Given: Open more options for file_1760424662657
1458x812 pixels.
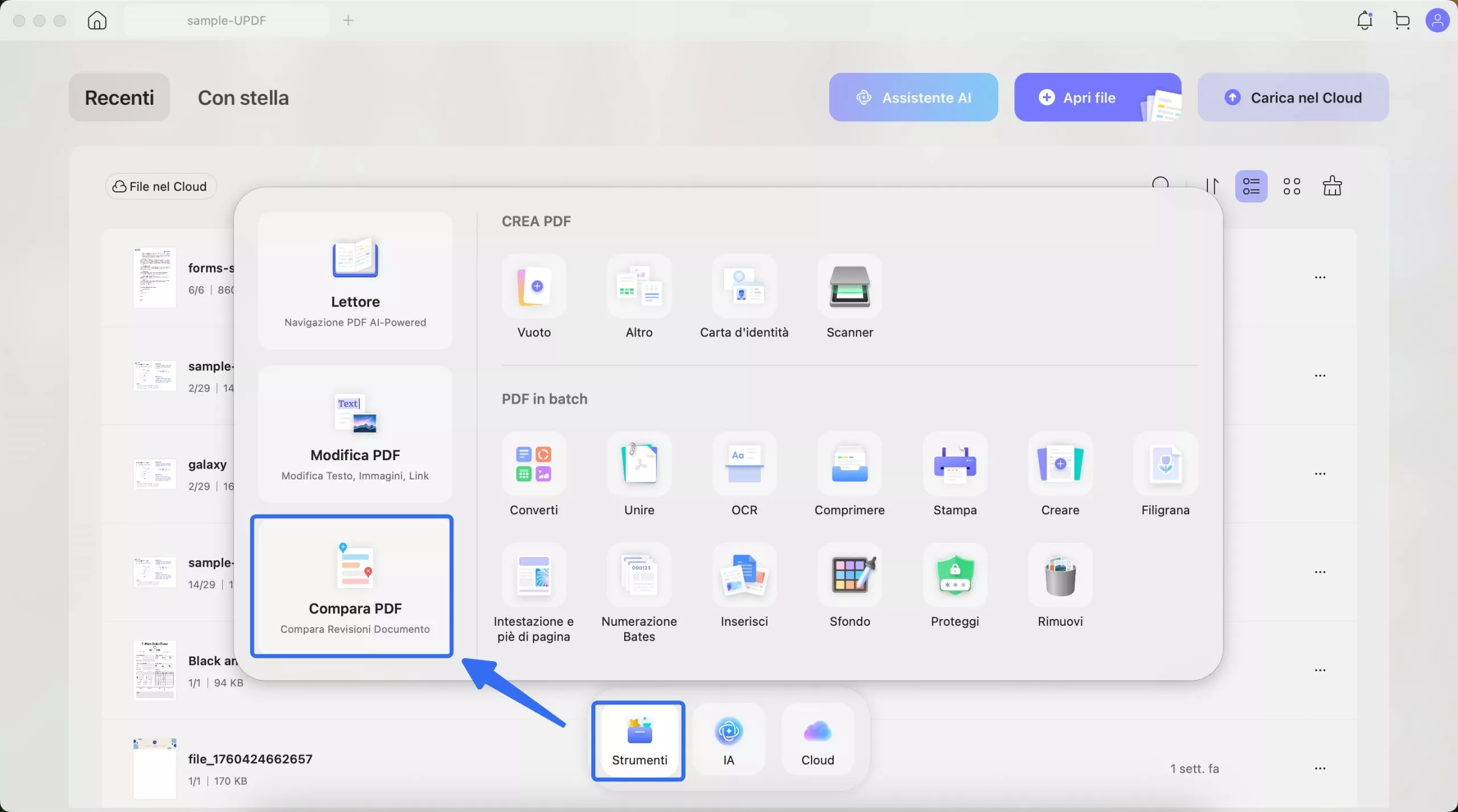Looking at the screenshot, I should (x=1320, y=769).
